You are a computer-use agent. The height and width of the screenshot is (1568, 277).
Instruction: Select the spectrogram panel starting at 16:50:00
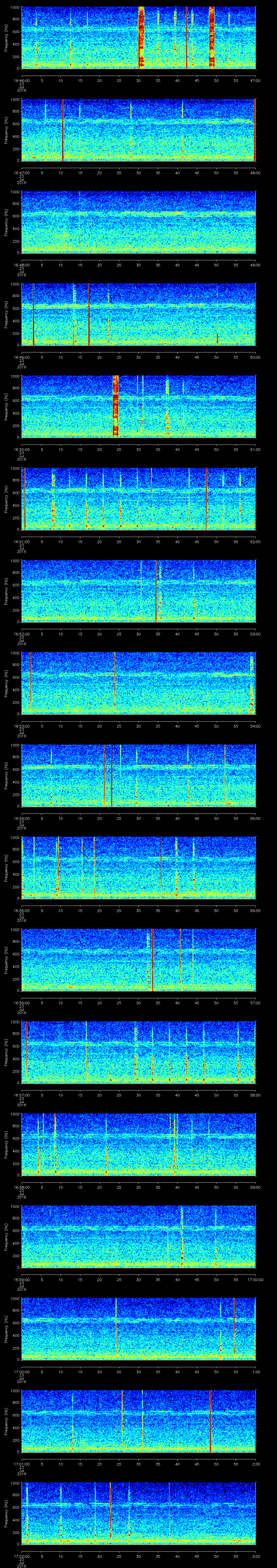point(138,407)
